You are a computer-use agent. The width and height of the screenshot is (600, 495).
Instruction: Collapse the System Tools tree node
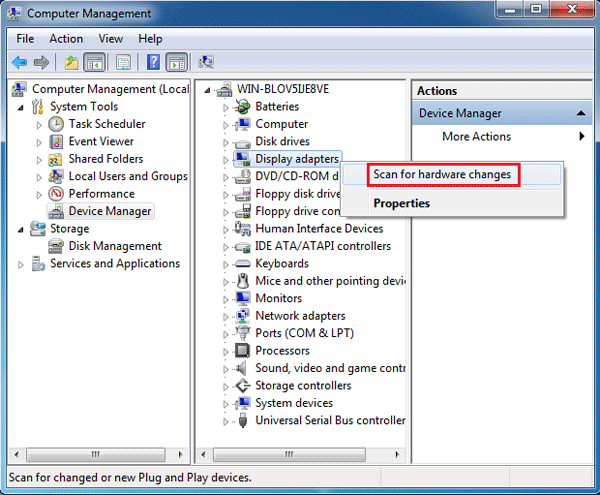point(21,108)
